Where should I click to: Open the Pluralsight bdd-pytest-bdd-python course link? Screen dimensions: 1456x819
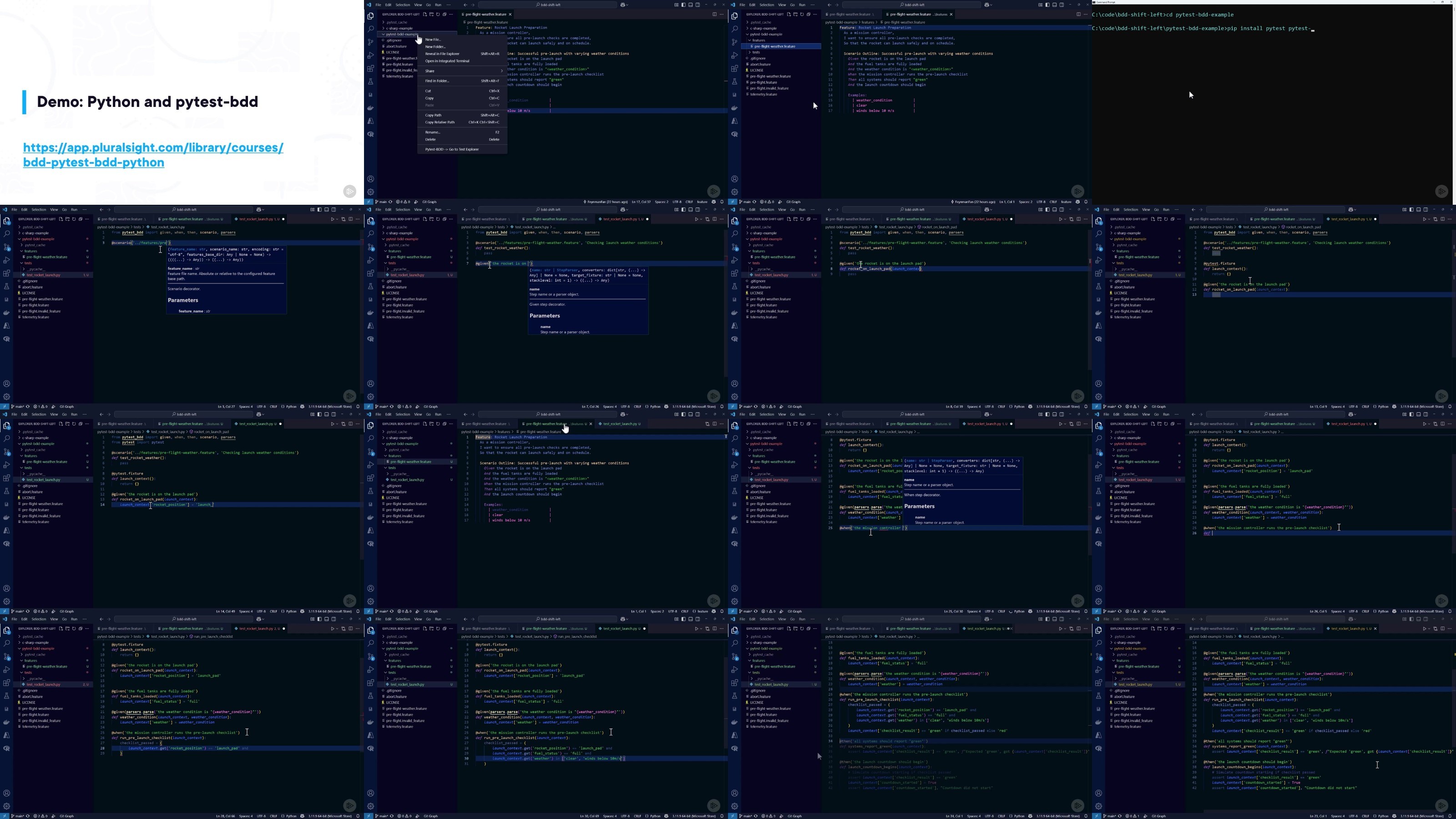click(153, 155)
